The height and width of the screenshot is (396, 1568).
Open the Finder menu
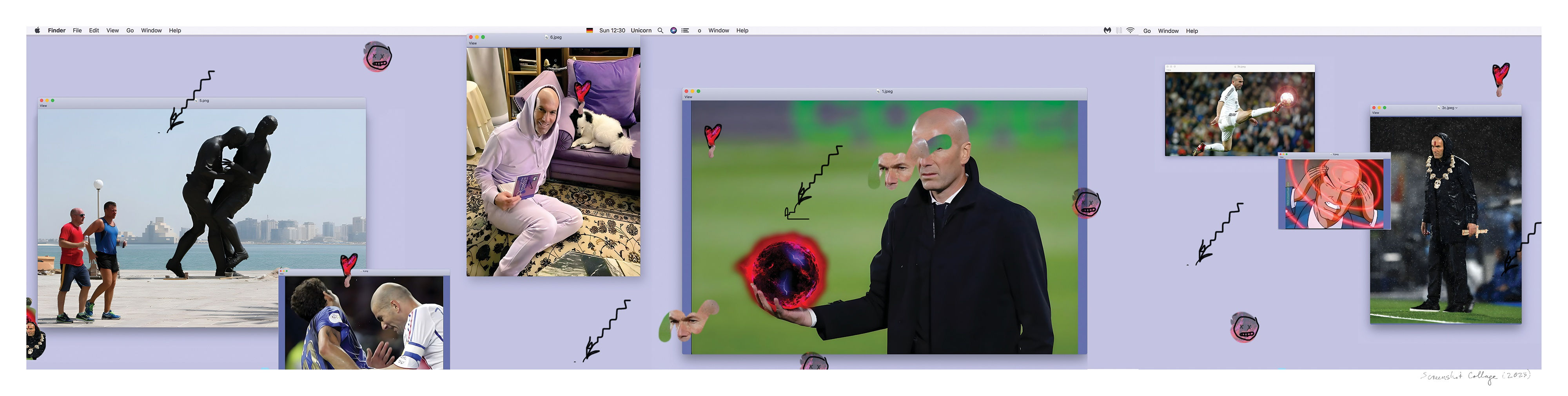coord(56,31)
